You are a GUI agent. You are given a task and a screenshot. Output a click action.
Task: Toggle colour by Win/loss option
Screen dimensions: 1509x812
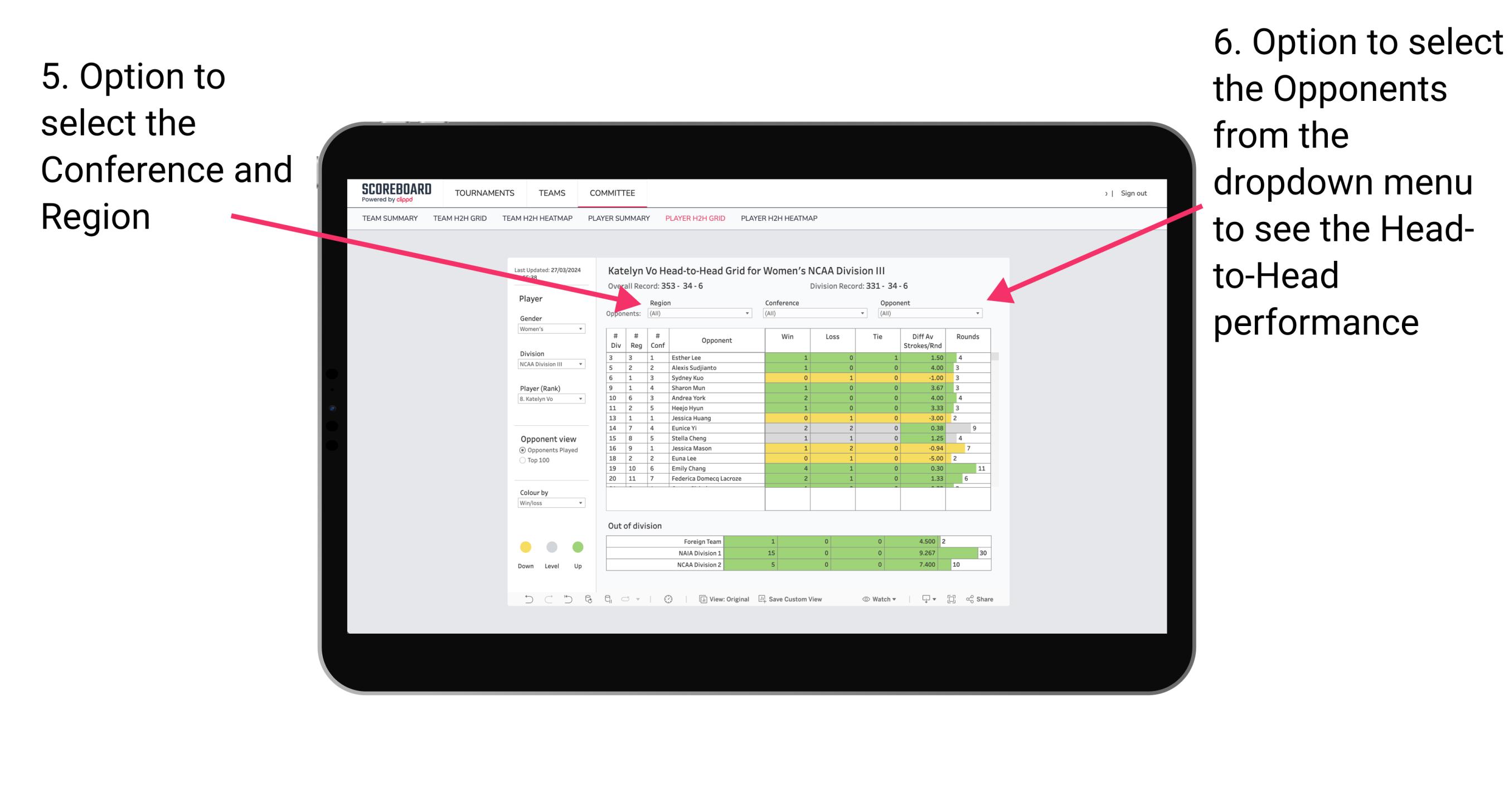pos(549,506)
